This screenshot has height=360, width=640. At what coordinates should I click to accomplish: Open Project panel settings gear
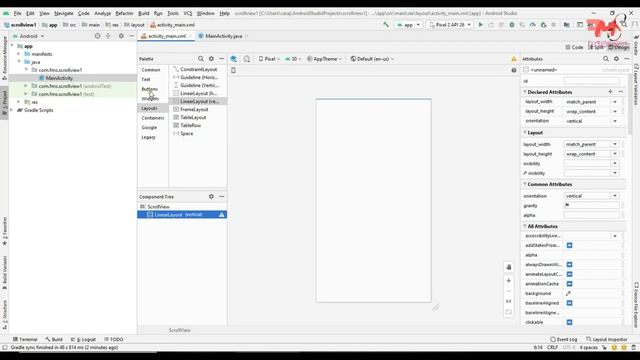(121, 36)
